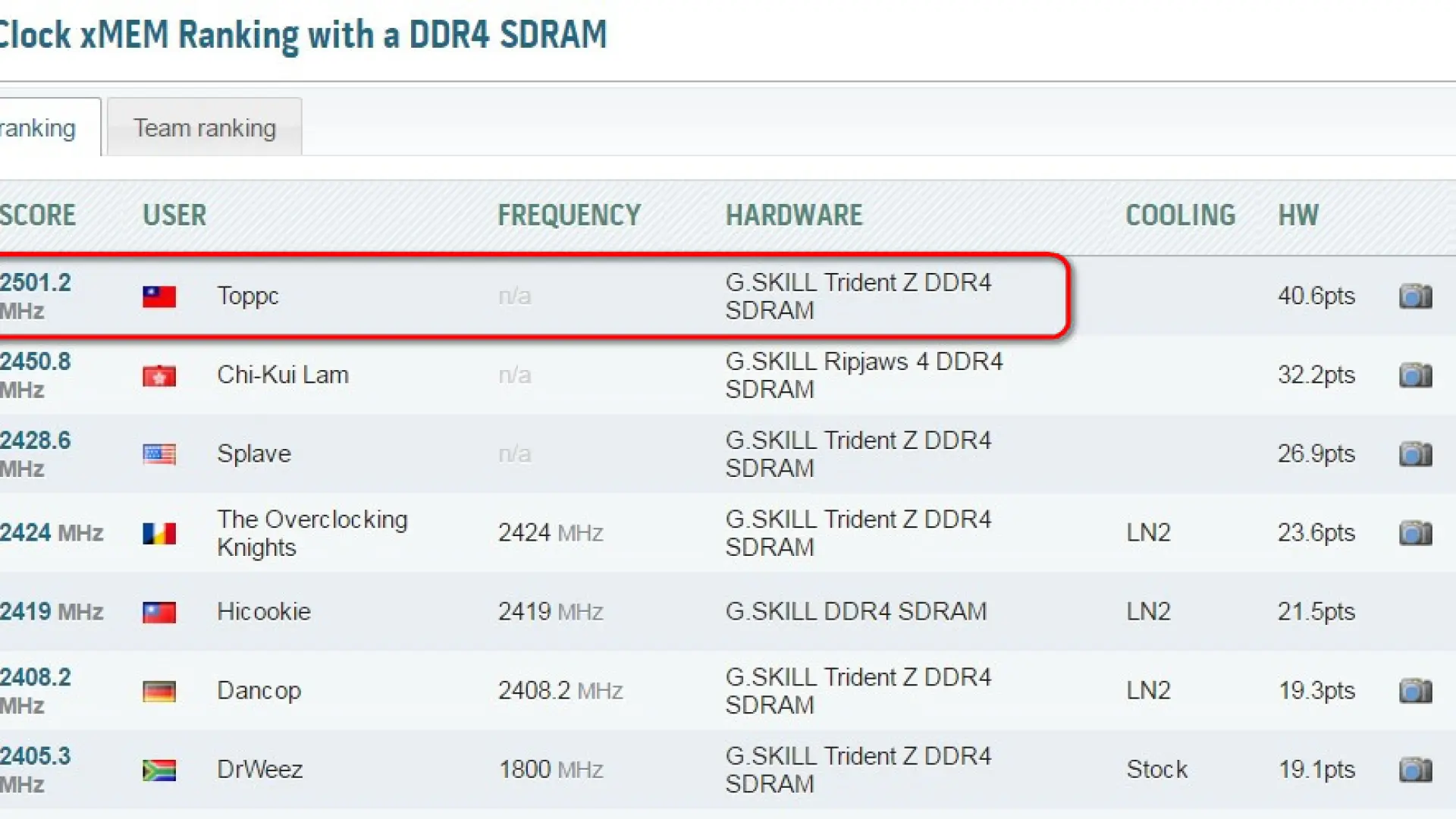Image resolution: width=1456 pixels, height=819 pixels.
Task: Click the highlighted Toppc record row
Action: coord(531,296)
